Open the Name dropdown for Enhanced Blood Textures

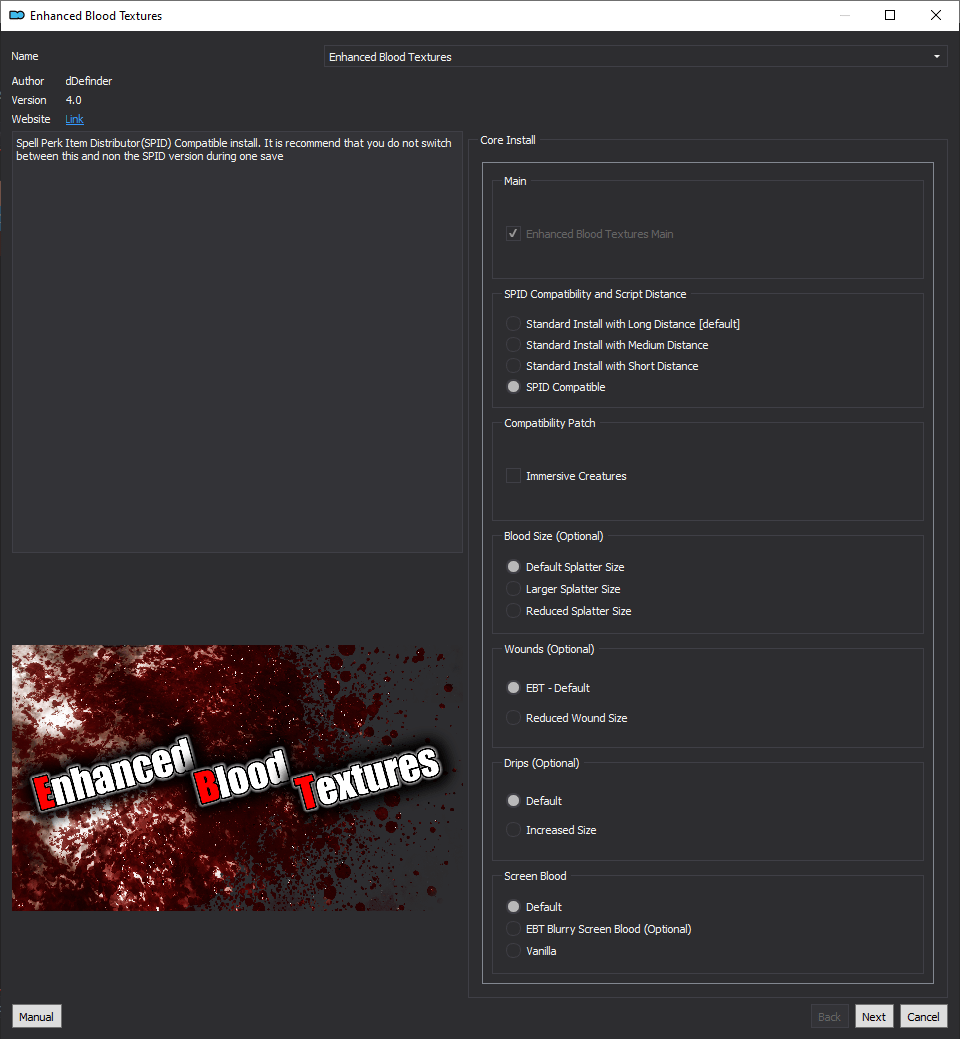635,57
